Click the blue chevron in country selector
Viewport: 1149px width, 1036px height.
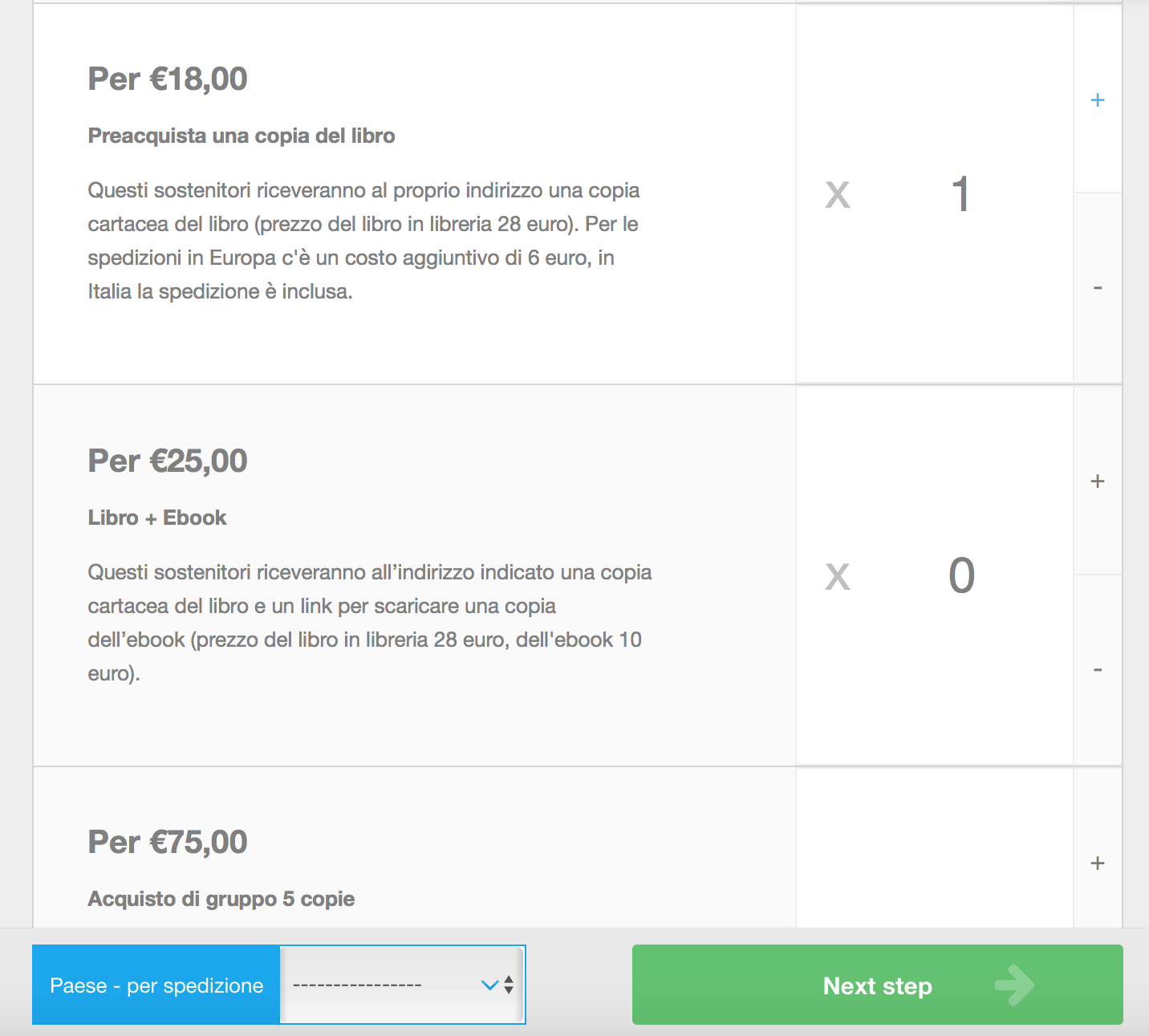489,985
